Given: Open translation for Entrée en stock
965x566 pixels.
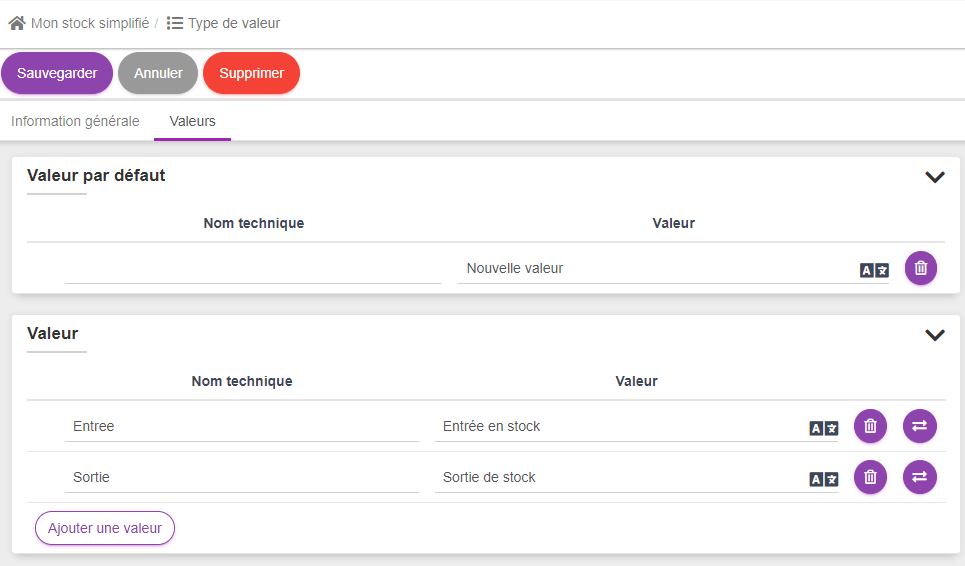Looking at the screenshot, I should tap(823, 428).
